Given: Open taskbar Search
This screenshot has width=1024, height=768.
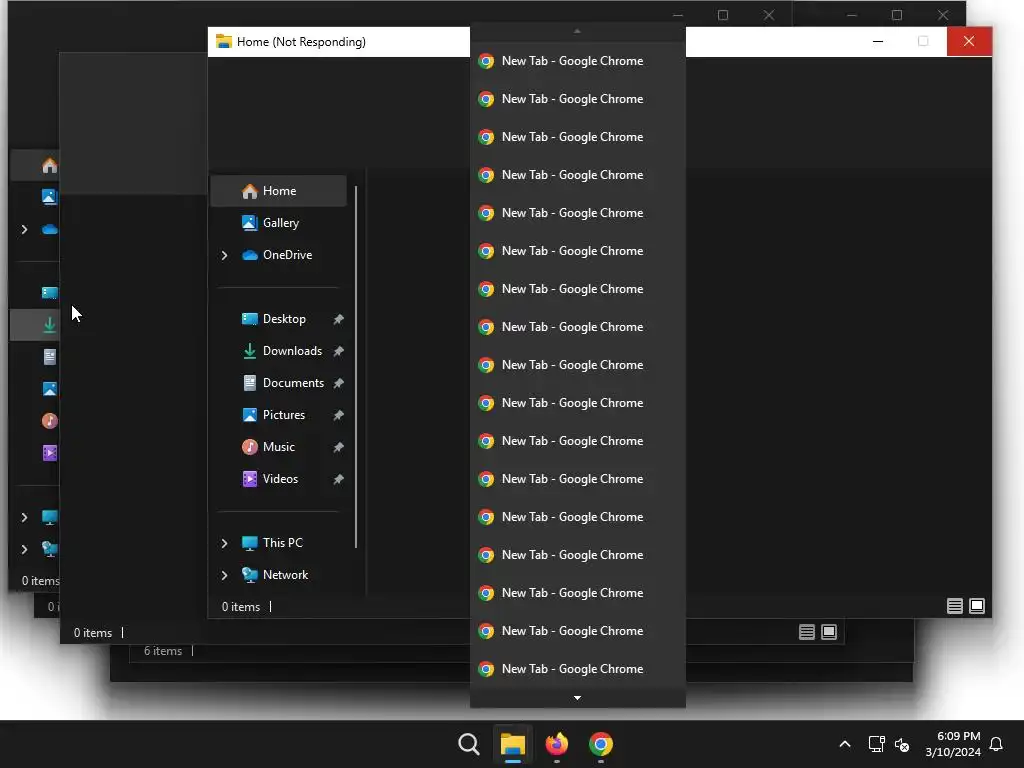Looking at the screenshot, I should tap(469, 744).
